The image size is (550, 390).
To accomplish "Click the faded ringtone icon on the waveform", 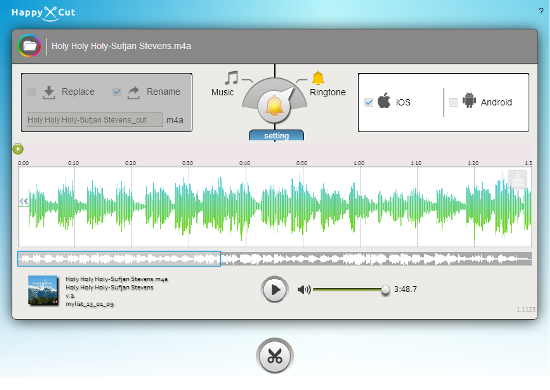I will pos(517,179).
